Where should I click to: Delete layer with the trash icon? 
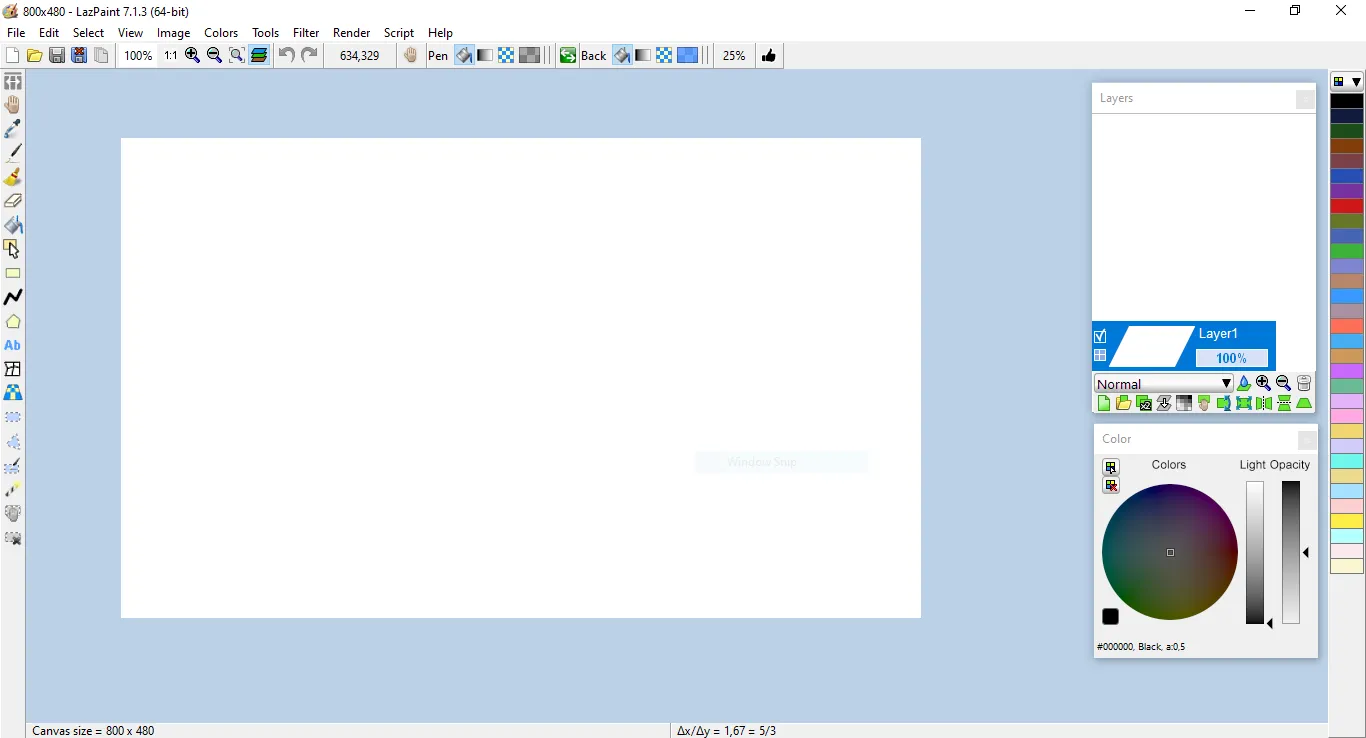(x=1304, y=383)
